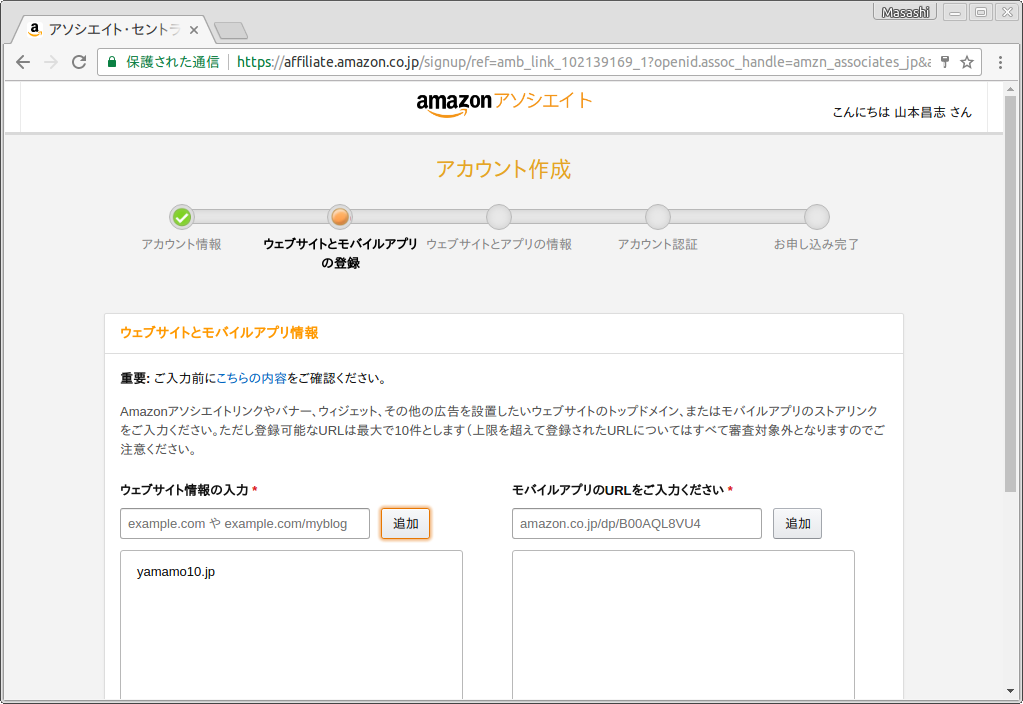This screenshot has height=704, width=1023.
Task: Click 追加 next to website field
Action: coord(405,524)
